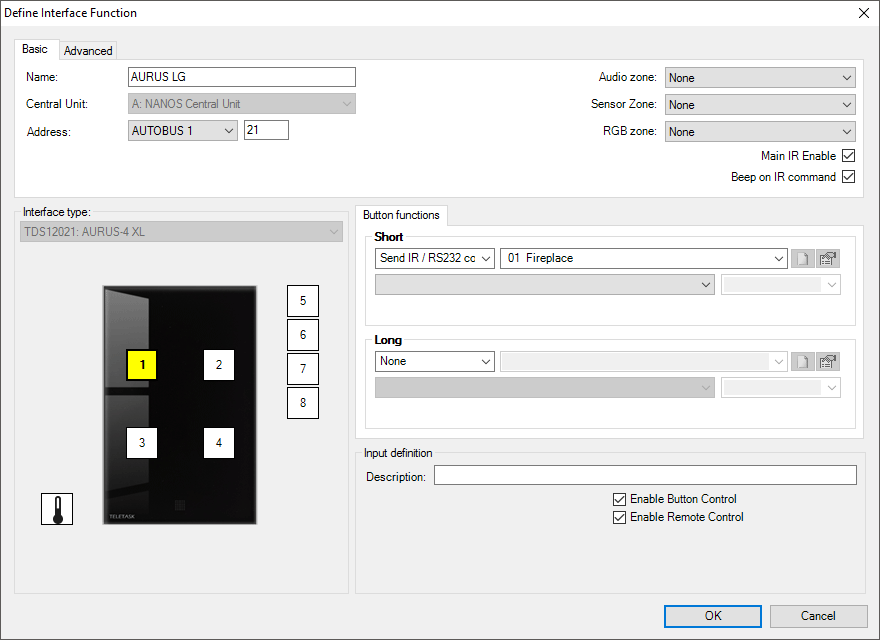Select button 2 on the AURUS panel
Image resolution: width=880 pixels, height=640 pixels.
click(219, 365)
